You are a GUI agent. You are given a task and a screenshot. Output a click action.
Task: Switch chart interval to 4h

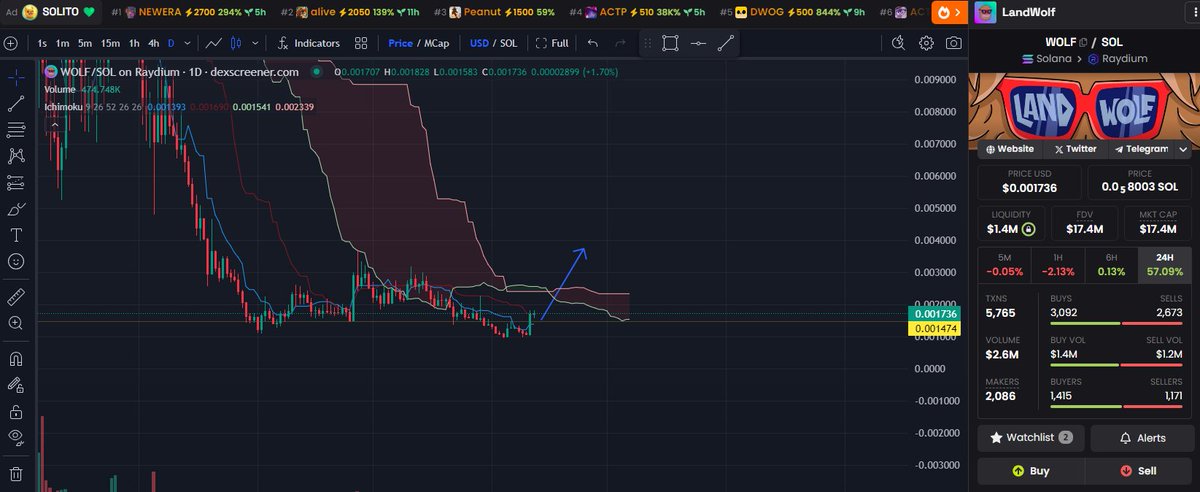click(153, 43)
